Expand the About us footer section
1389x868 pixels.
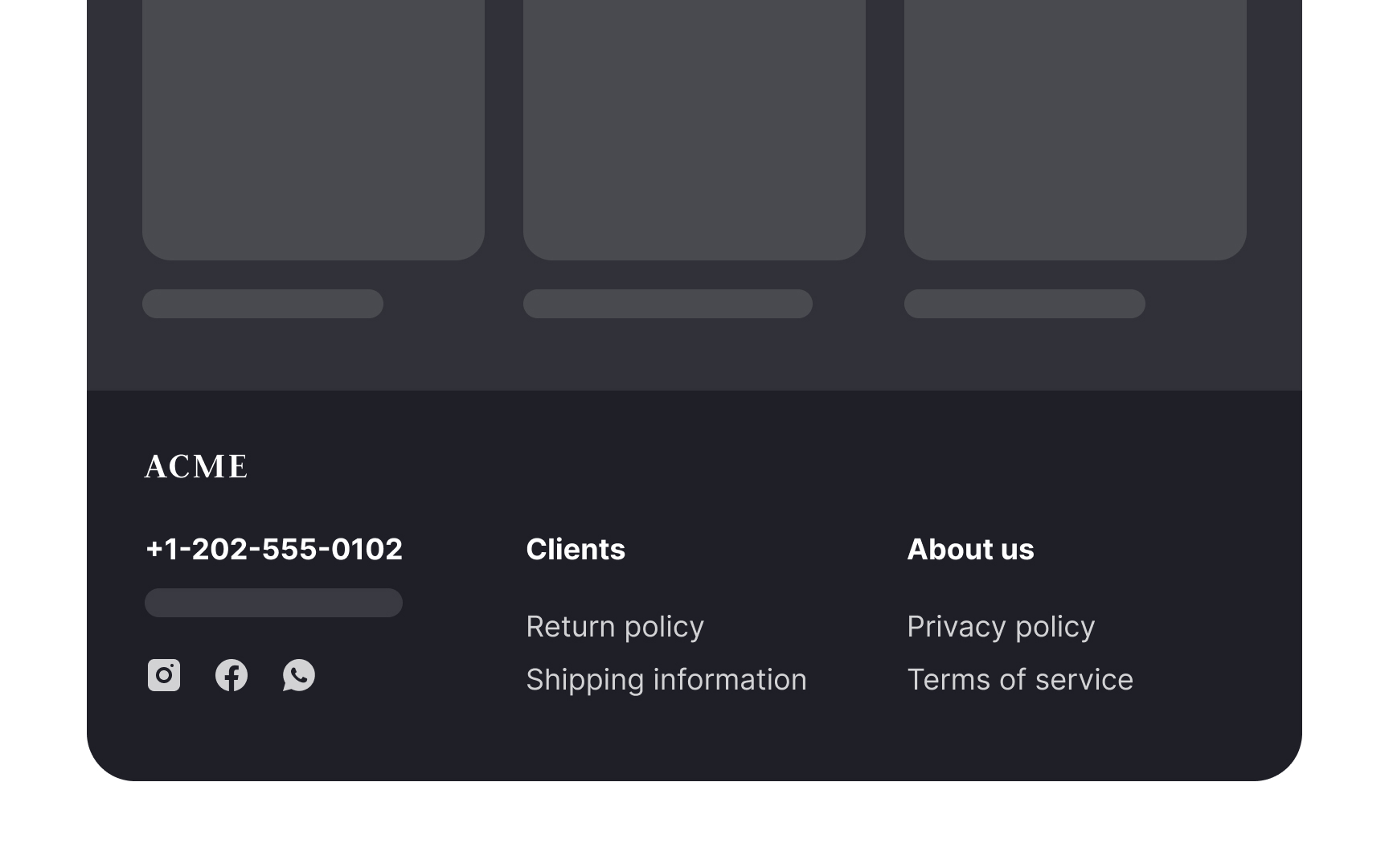coord(970,549)
